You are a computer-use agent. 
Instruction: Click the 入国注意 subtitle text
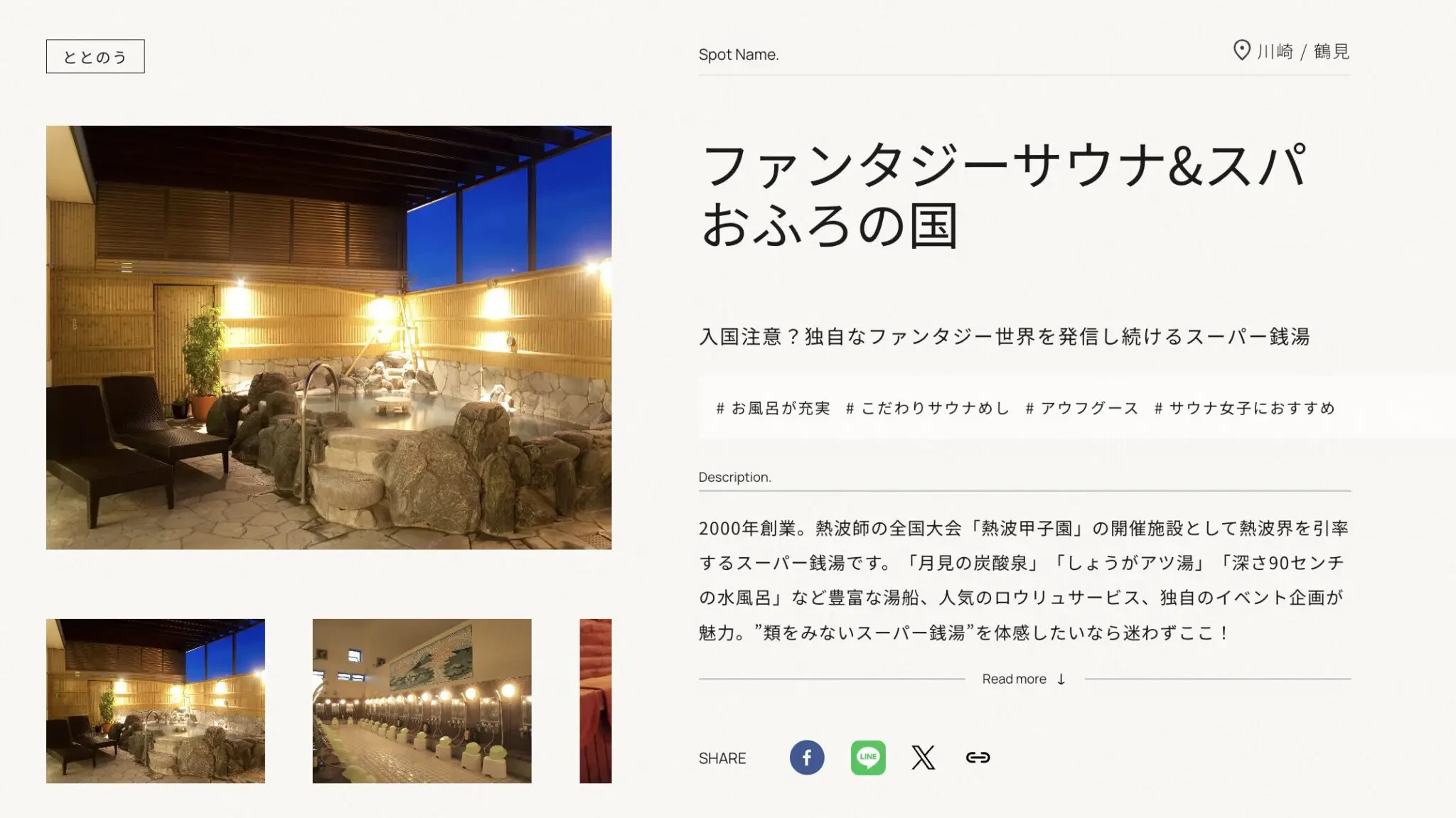(x=1004, y=336)
